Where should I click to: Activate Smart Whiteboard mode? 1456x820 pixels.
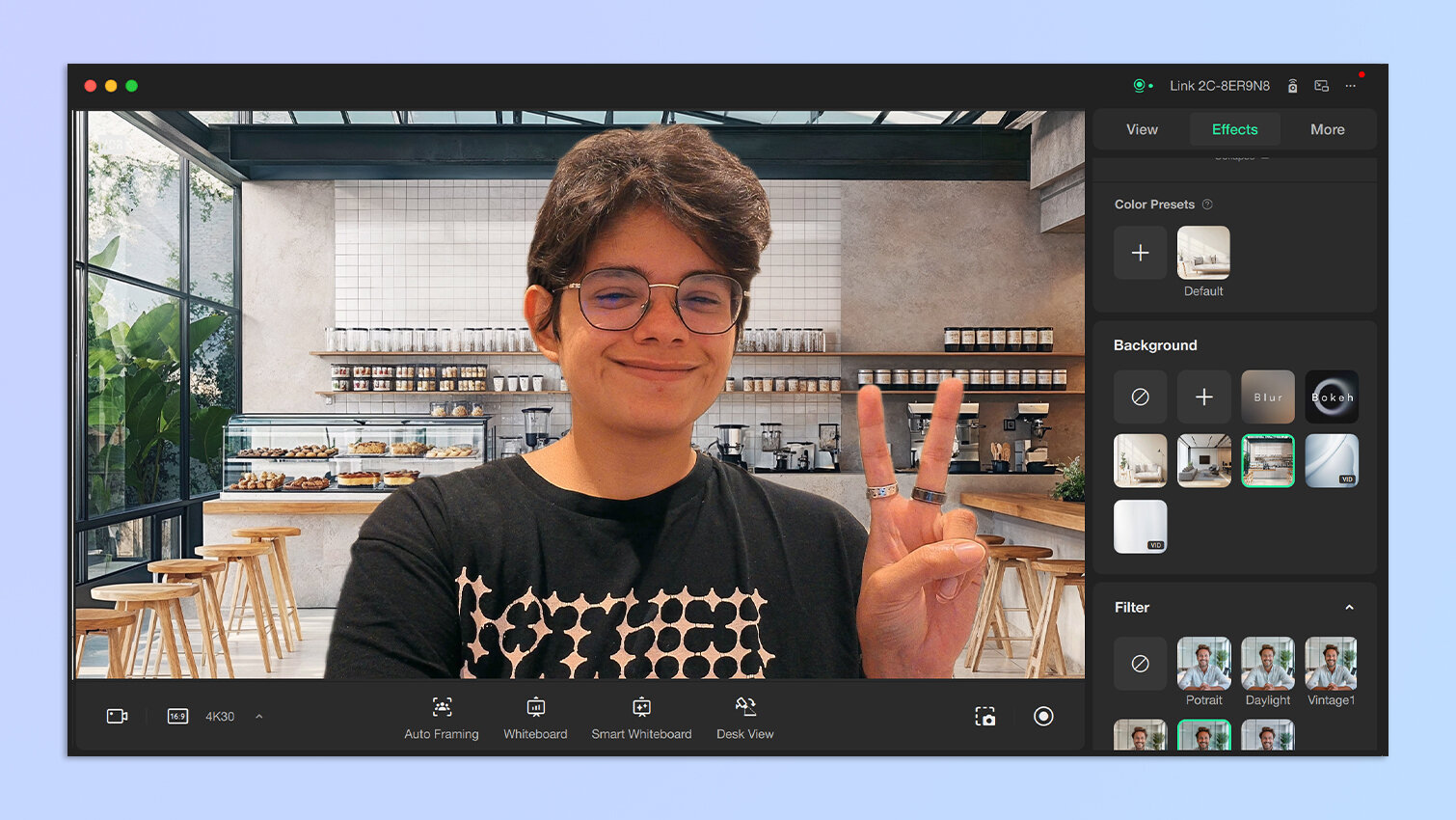641,719
